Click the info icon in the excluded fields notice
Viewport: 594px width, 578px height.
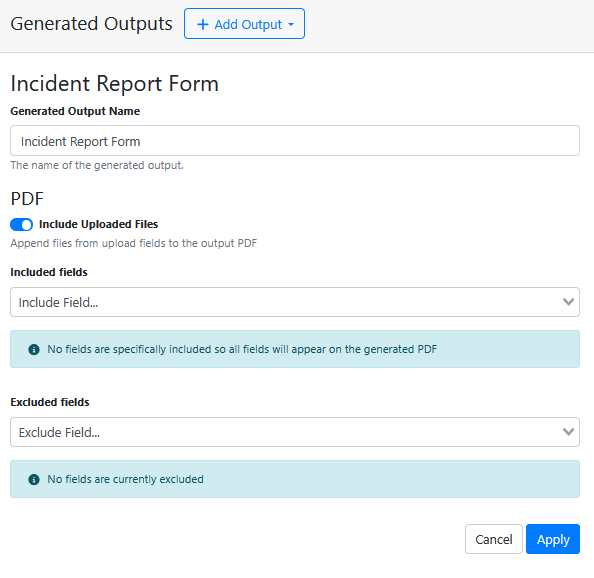click(x=34, y=480)
